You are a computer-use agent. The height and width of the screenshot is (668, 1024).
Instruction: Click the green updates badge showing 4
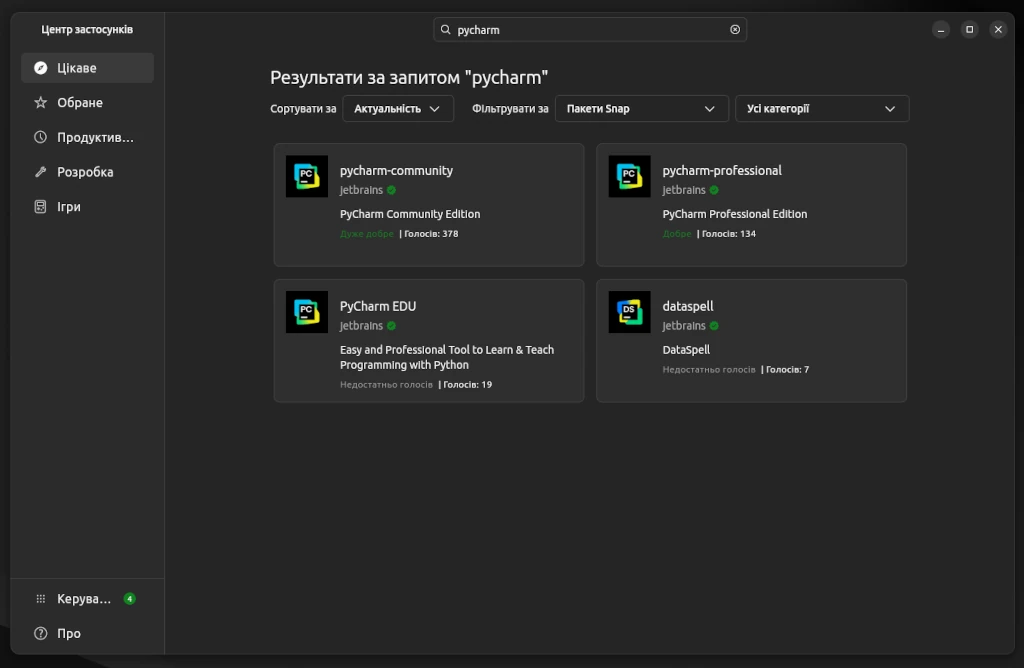click(129, 599)
